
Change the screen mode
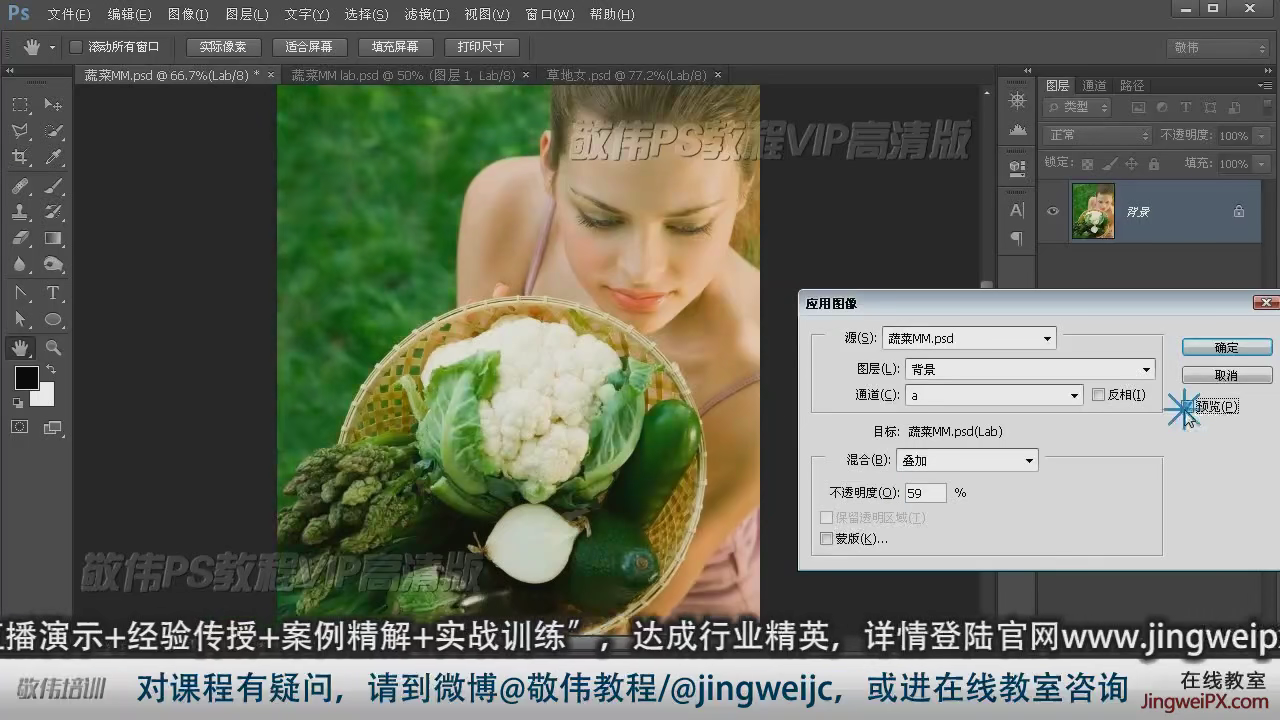53,427
